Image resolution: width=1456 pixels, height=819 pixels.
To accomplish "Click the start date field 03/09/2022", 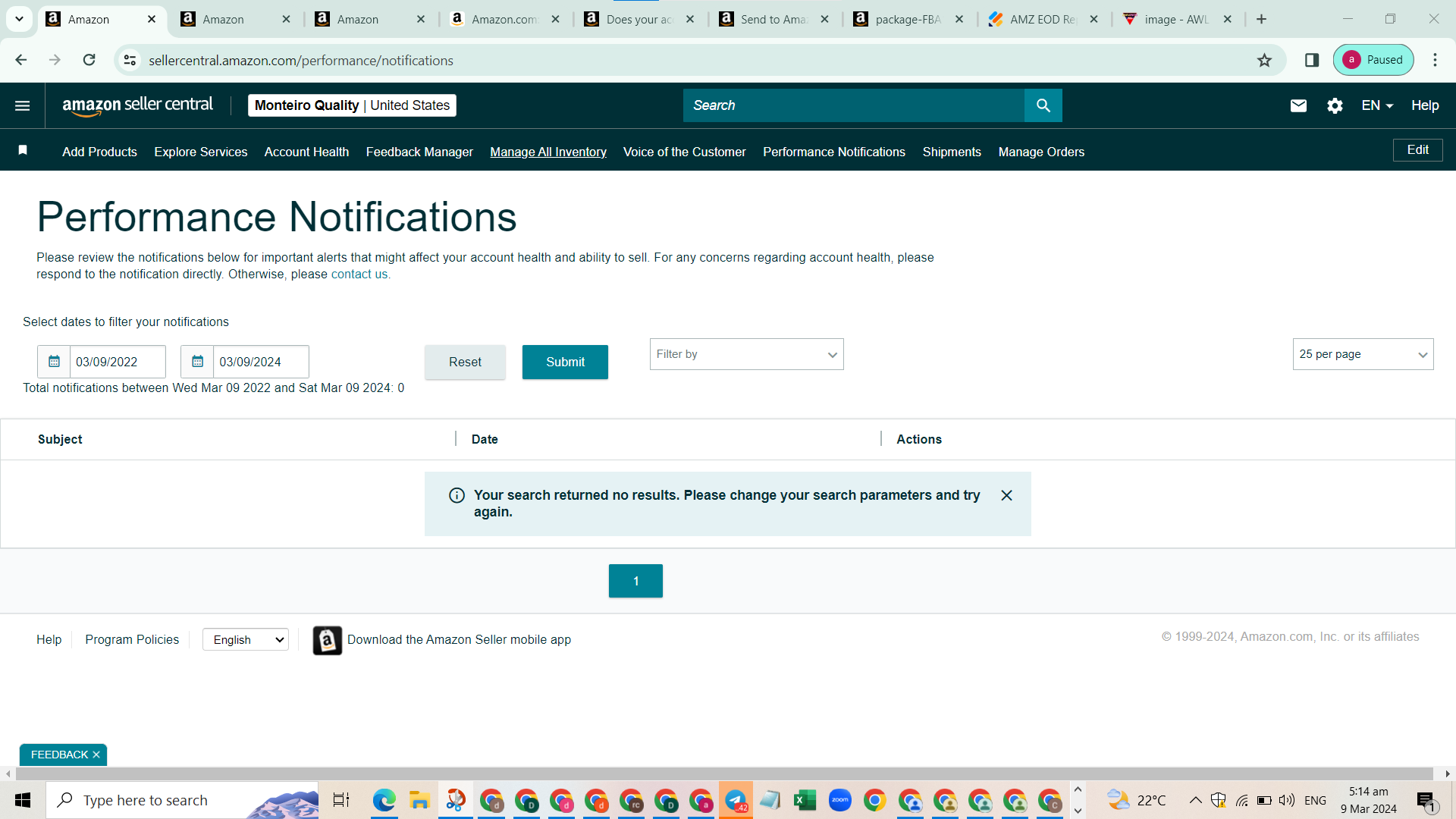I will point(118,362).
